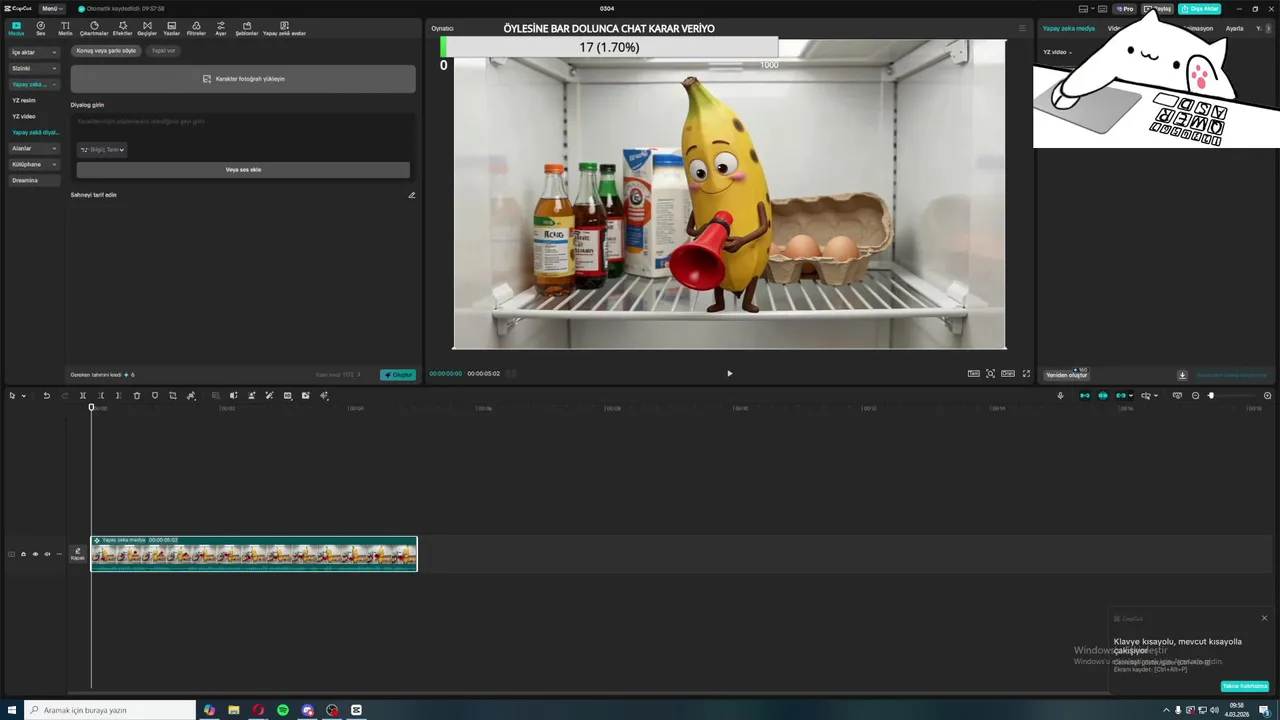Open the Filtreler filters panel
Viewport: 1280px width, 720px height.
[196, 28]
